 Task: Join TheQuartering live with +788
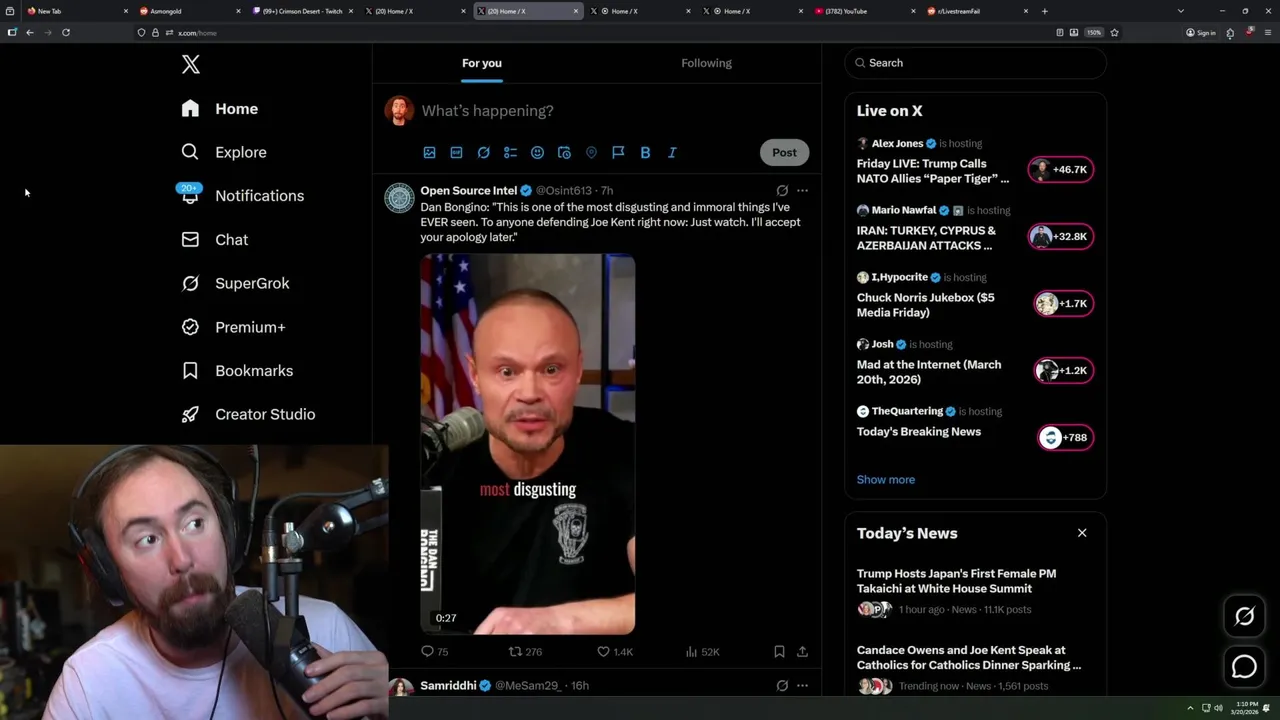(1066, 438)
